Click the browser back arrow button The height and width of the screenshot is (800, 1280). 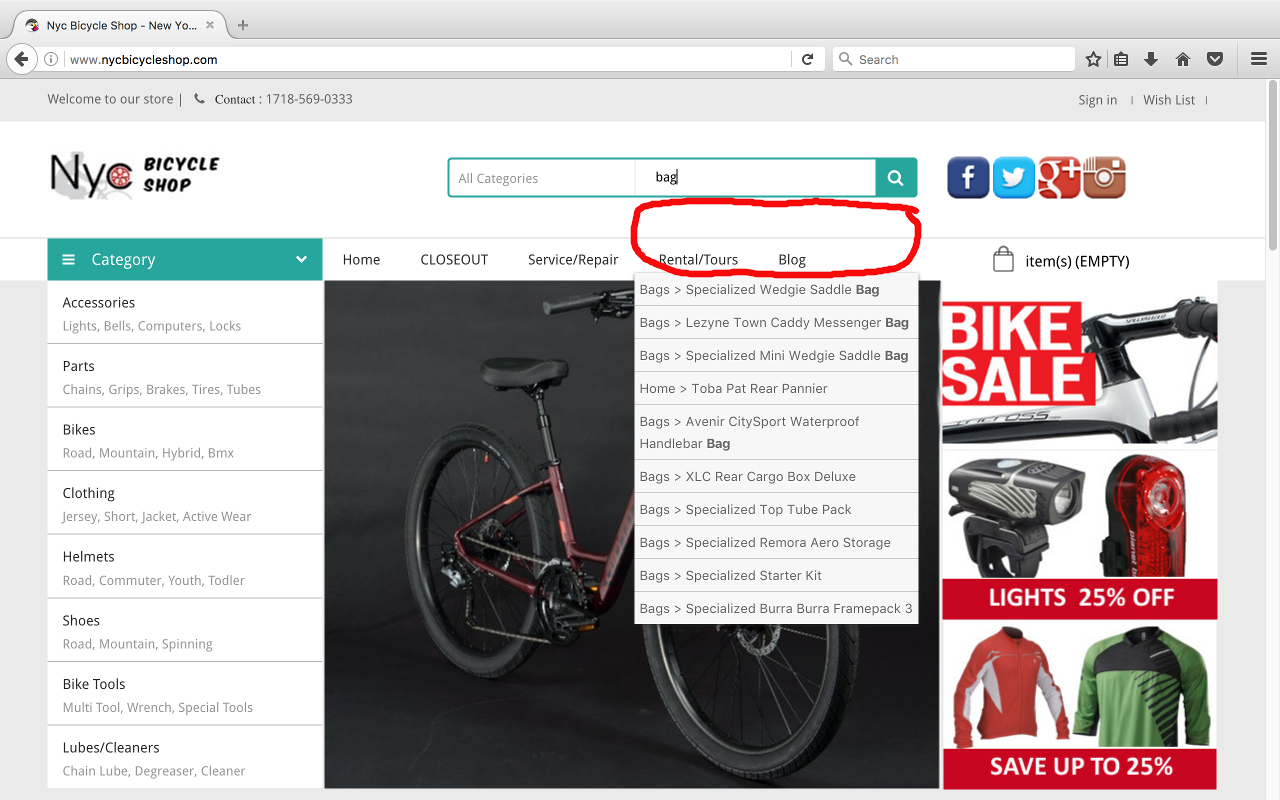click(x=21, y=59)
